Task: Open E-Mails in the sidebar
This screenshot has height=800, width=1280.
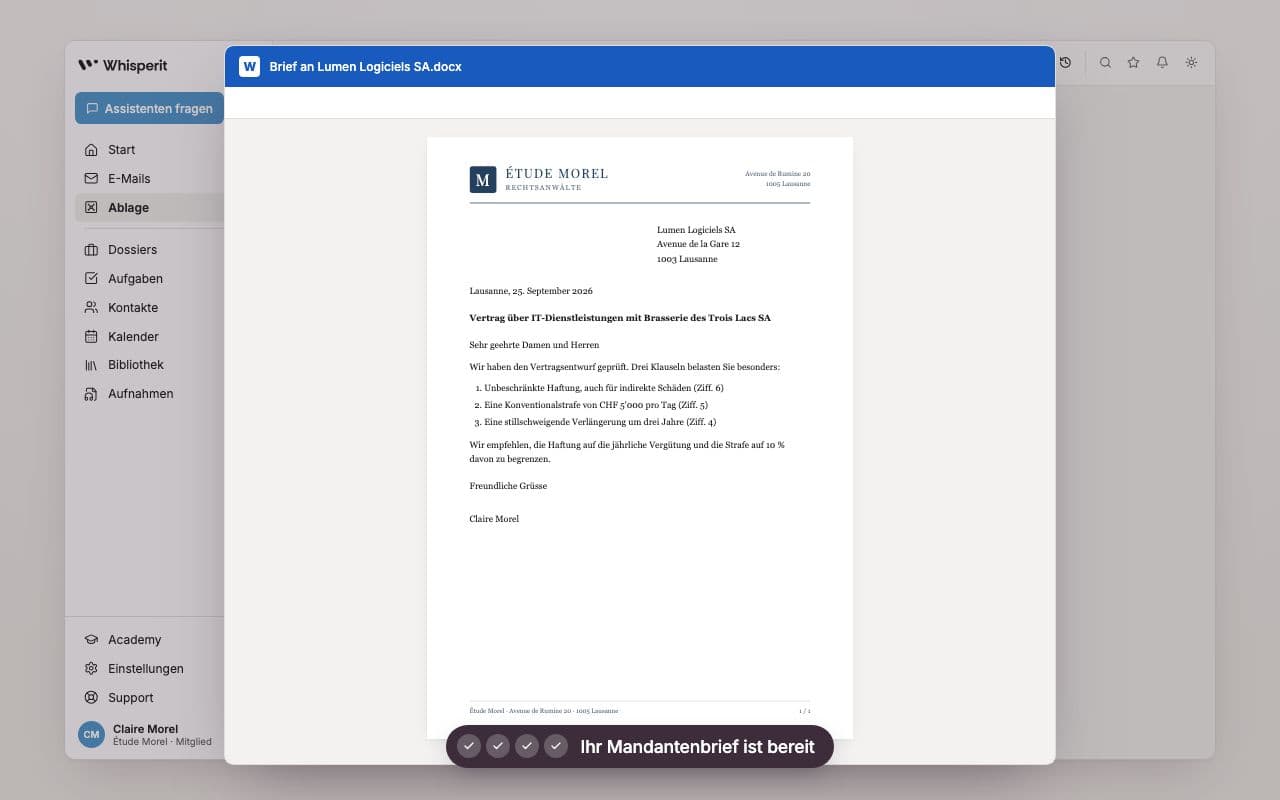Action: coord(149,179)
